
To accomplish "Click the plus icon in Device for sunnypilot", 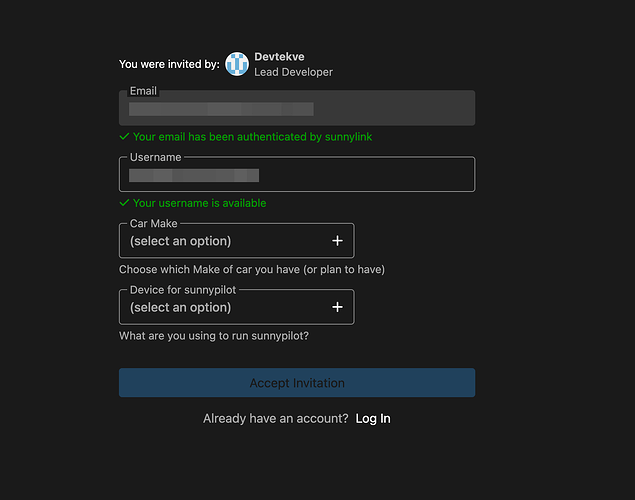I will click(x=337, y=307).
